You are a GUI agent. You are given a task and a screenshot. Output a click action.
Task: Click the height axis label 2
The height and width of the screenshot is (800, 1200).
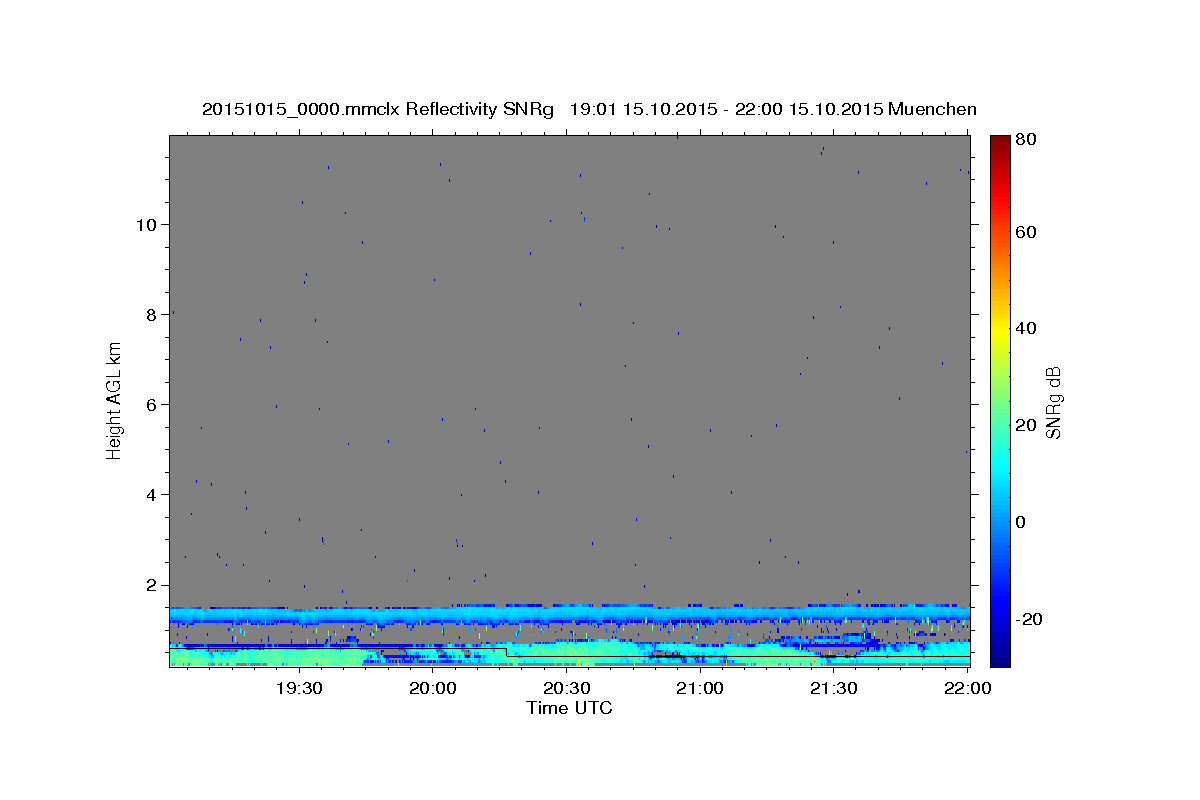pos(153,585)
